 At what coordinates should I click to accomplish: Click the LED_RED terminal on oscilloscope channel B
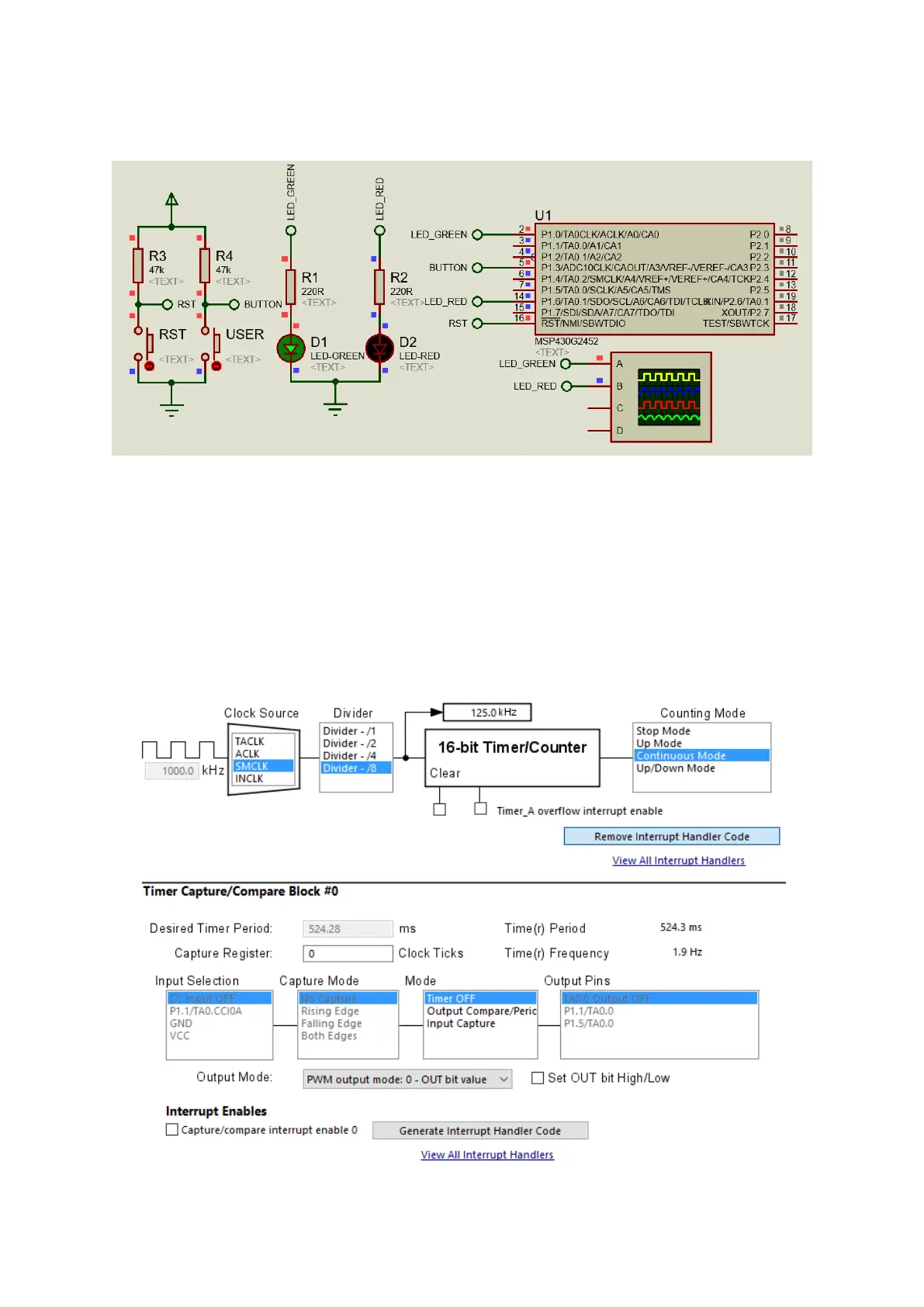coord(566,387)
